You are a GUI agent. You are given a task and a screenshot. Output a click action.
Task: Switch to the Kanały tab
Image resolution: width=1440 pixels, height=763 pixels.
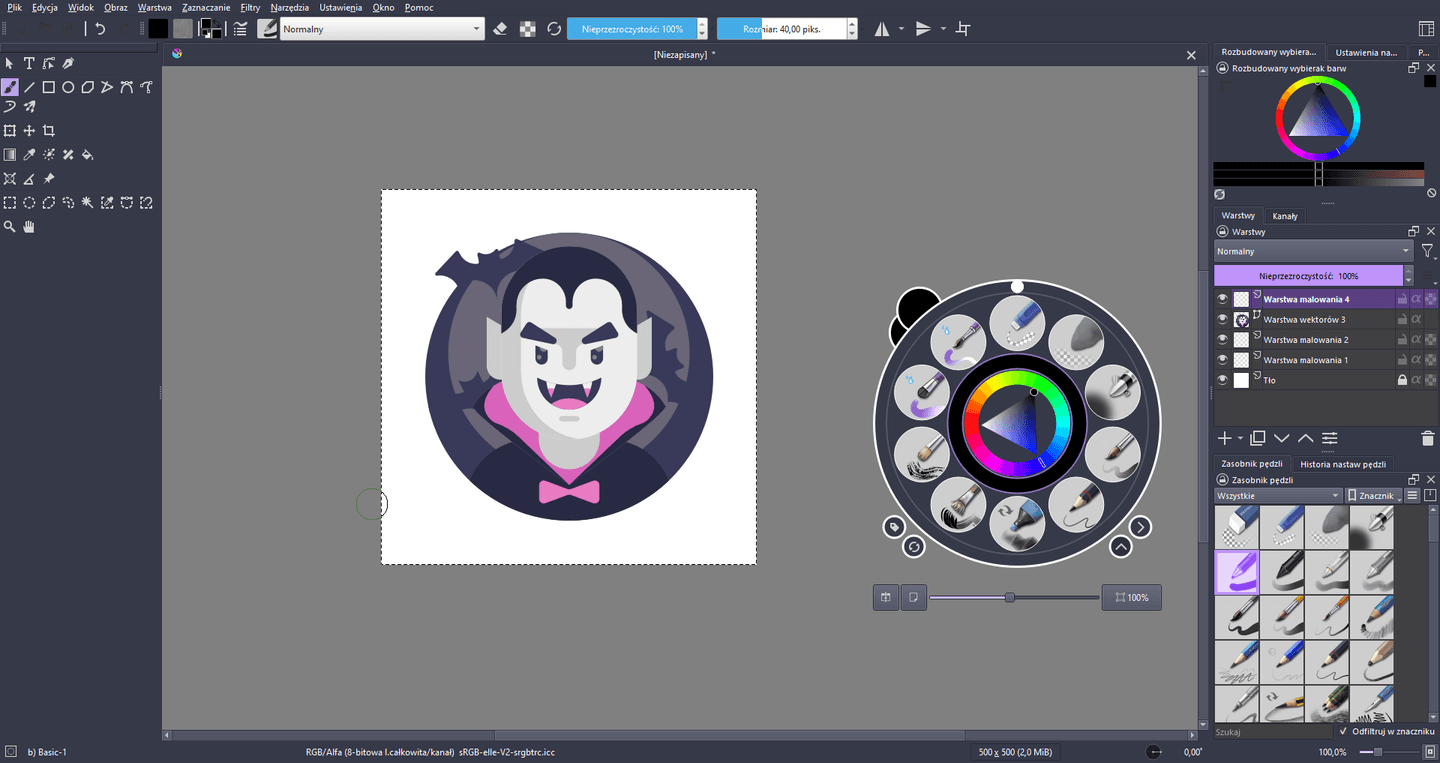click(1285, 215)
